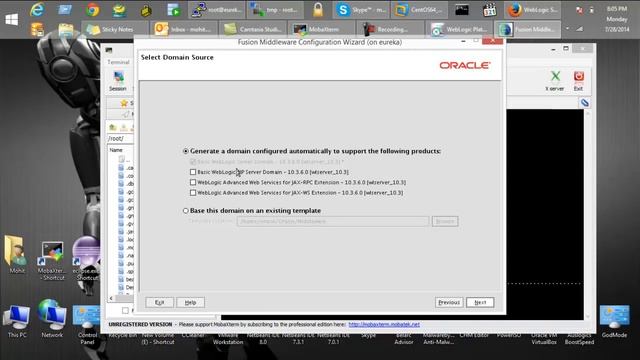The height and width of the screenshot is (360, 640).
Task: Click the checkbox below MobaXterm file list
Action: (x=125, y=311)
